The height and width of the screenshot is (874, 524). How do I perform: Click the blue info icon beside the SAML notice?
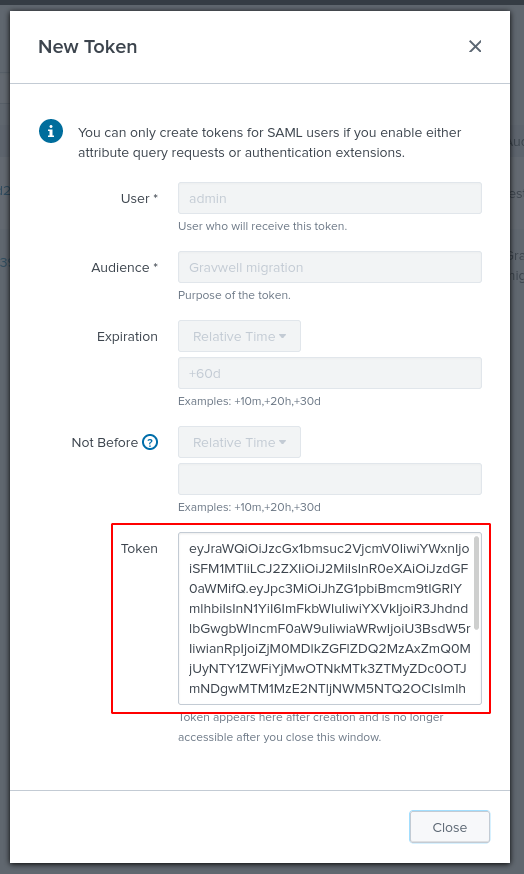point(51,132)
